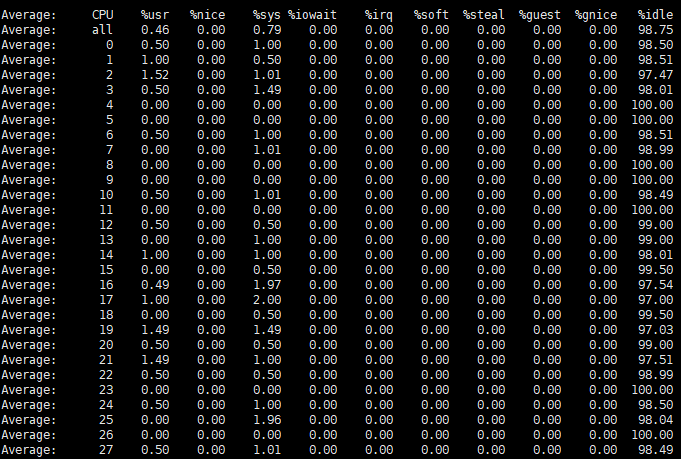Click the 97.47 %idle value for CPU 2
681x459 pixels.
click(x=655, y=75)
